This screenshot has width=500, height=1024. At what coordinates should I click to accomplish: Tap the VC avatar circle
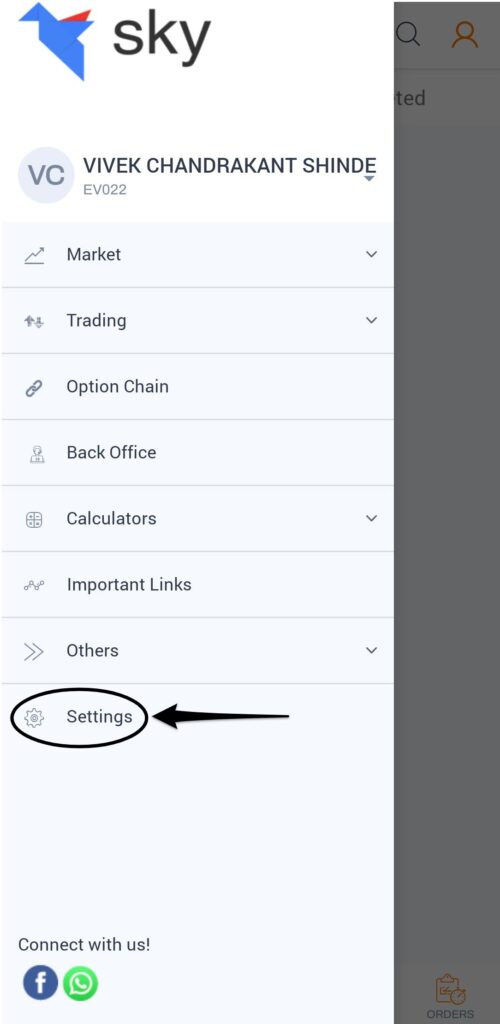(x=46, y=175)
